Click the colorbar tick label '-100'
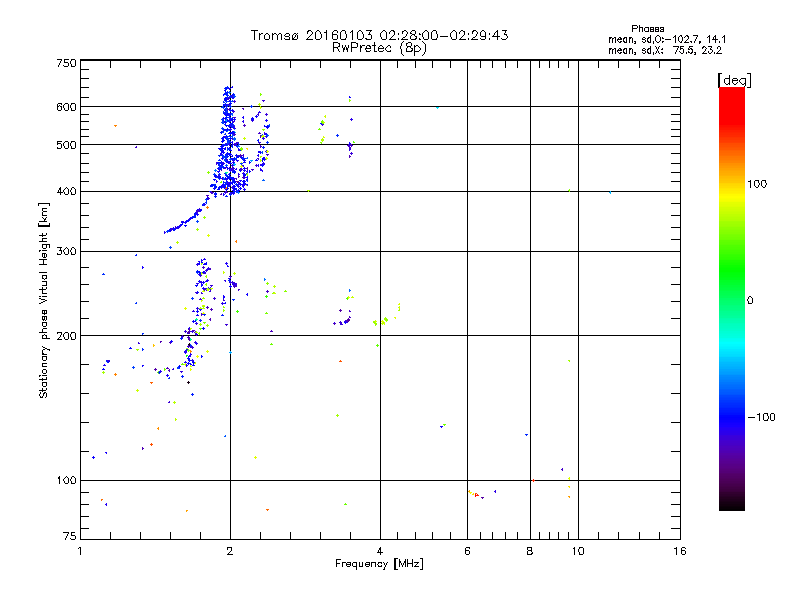This screenshot has height=600, width=800. click(762, 417)
